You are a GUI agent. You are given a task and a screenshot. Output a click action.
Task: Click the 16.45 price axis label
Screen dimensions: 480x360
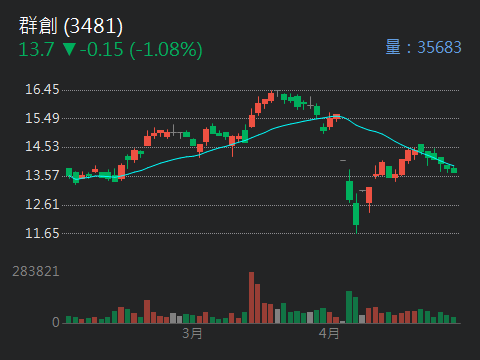click(x=42, y=89)
